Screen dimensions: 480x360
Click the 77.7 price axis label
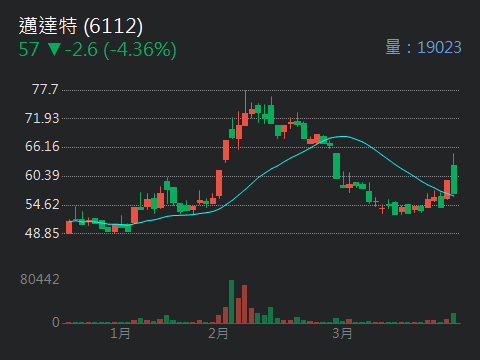coord(45,89)
